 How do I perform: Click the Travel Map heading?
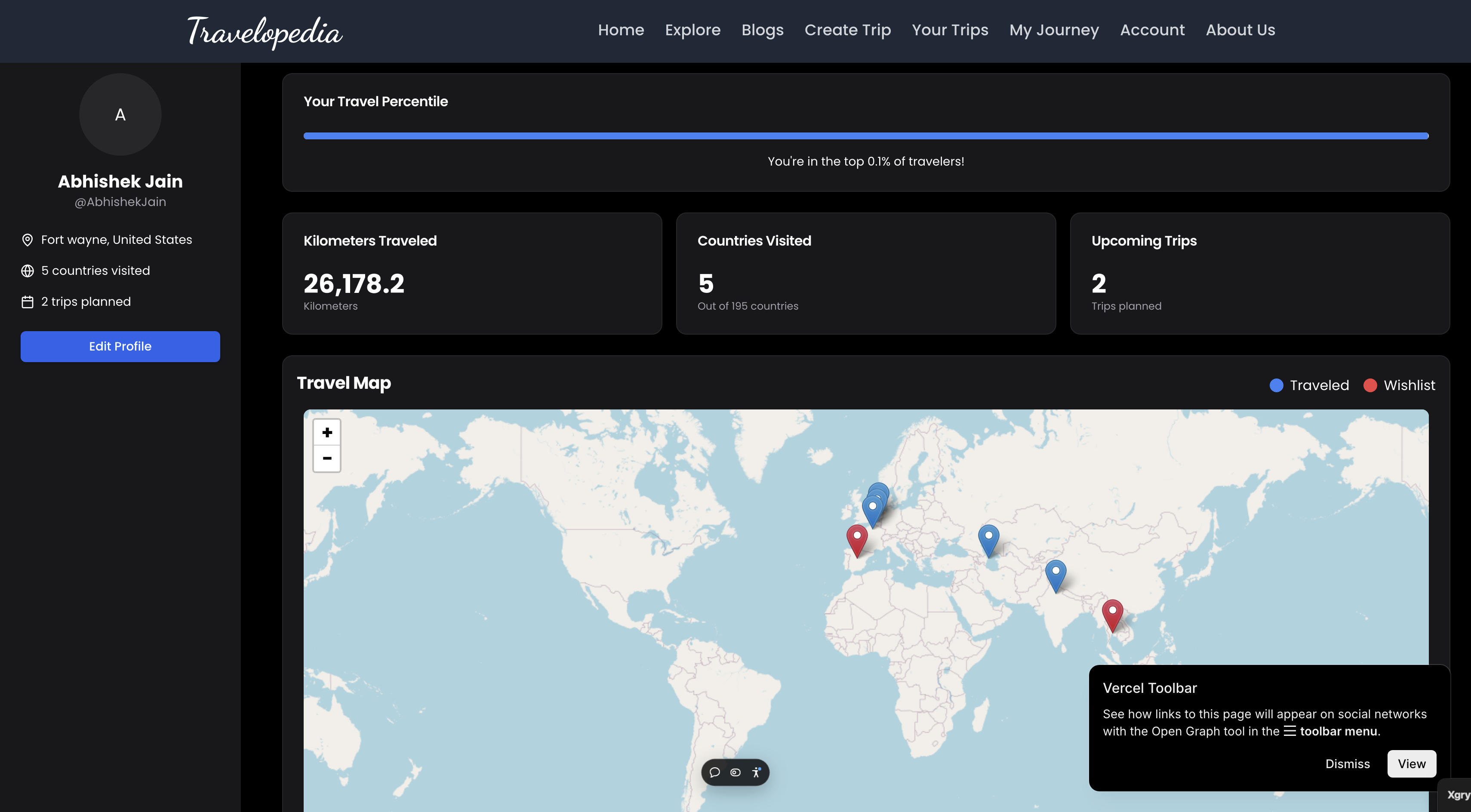344,383
